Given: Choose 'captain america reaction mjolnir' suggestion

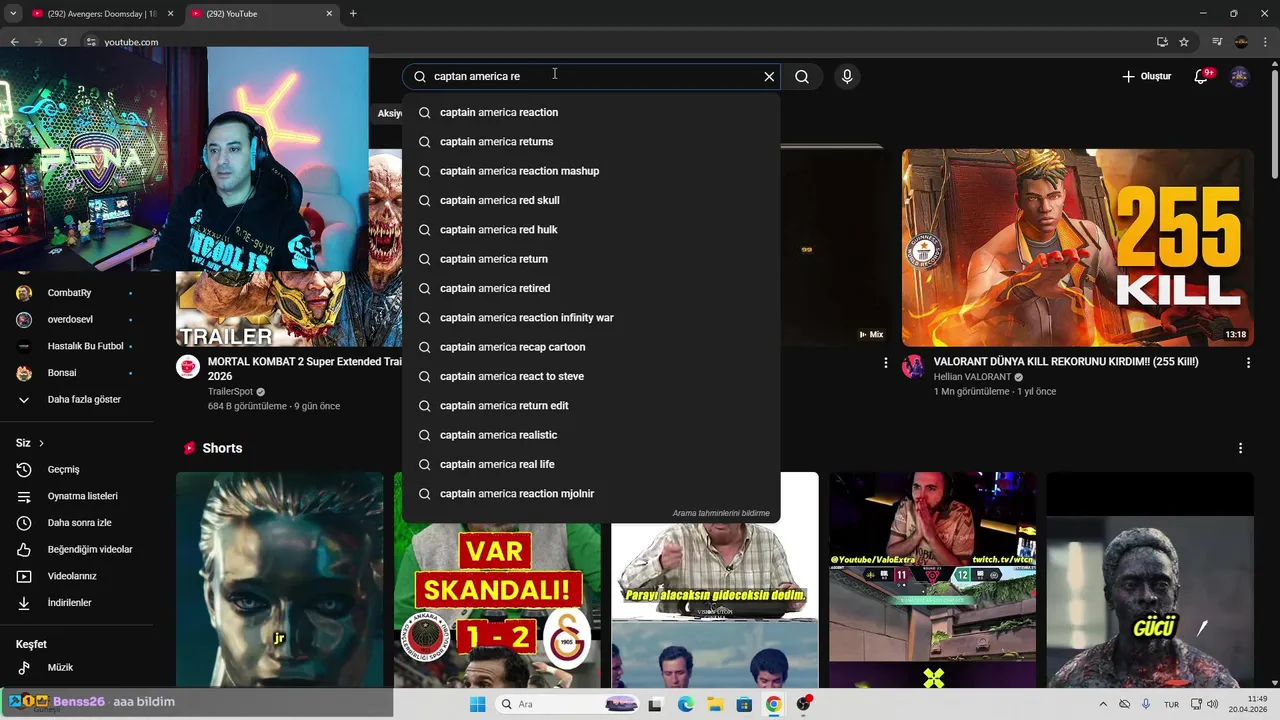Looking at the screenshot, I should coord(591,494).
